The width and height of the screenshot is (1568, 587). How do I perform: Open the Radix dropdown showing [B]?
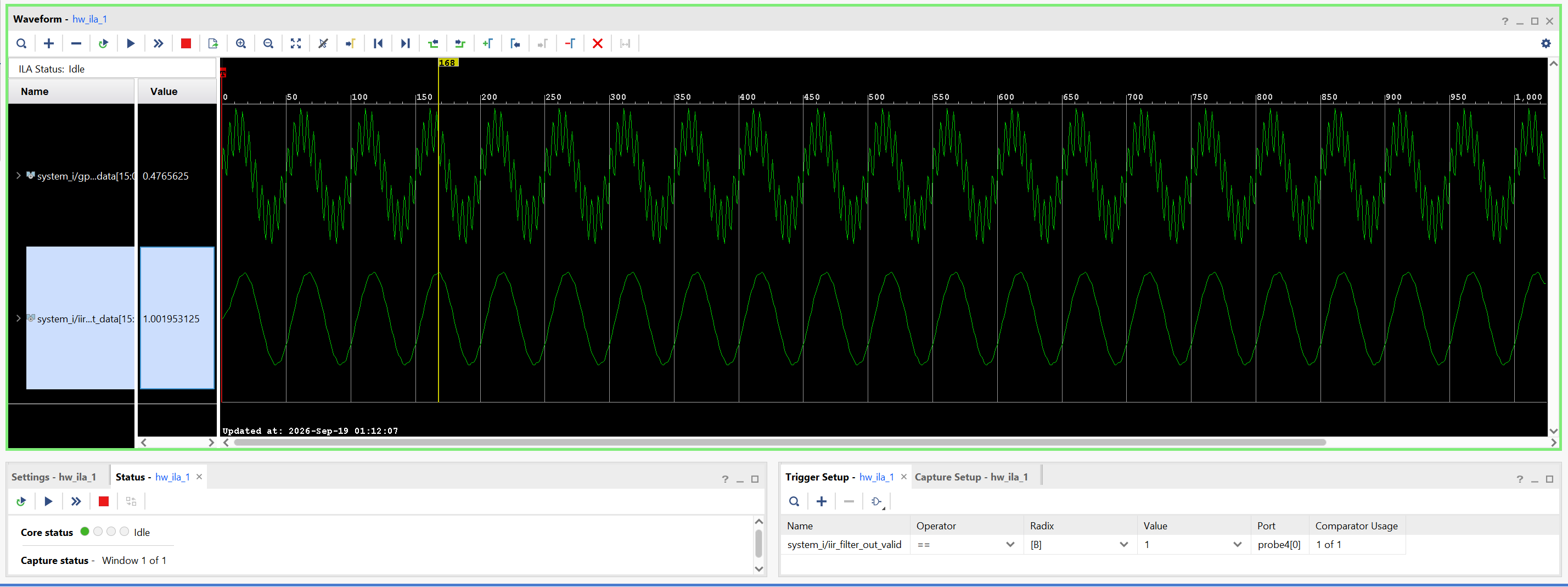pos(1079,544)
